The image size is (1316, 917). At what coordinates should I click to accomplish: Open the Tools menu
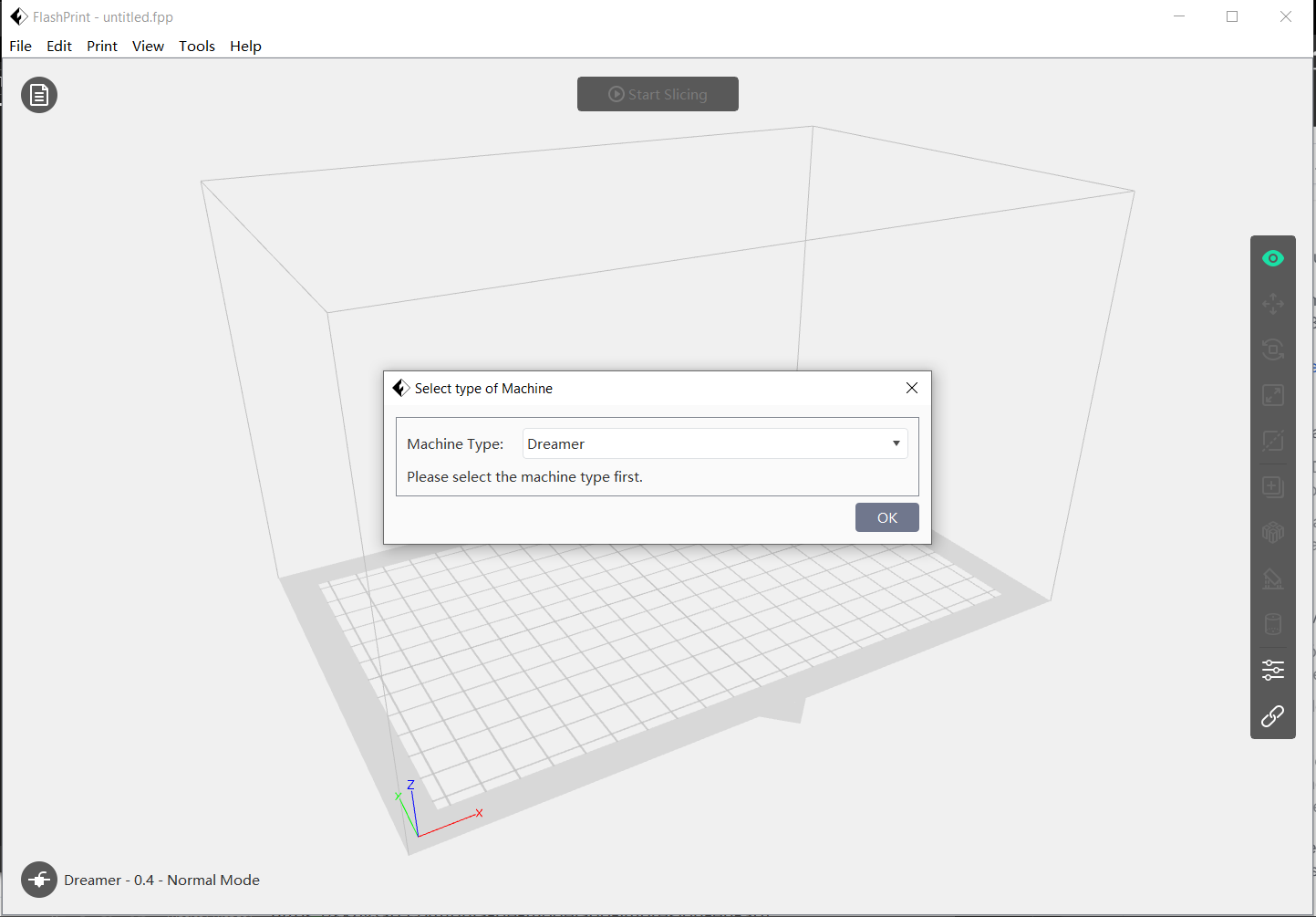coord(196,46)
